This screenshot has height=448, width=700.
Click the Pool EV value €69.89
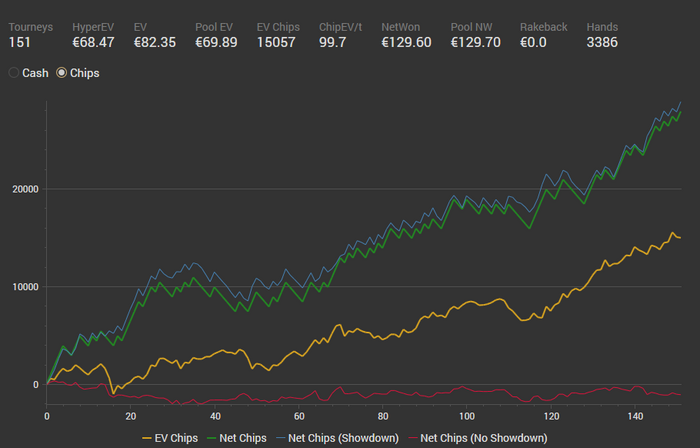[216, 42]
